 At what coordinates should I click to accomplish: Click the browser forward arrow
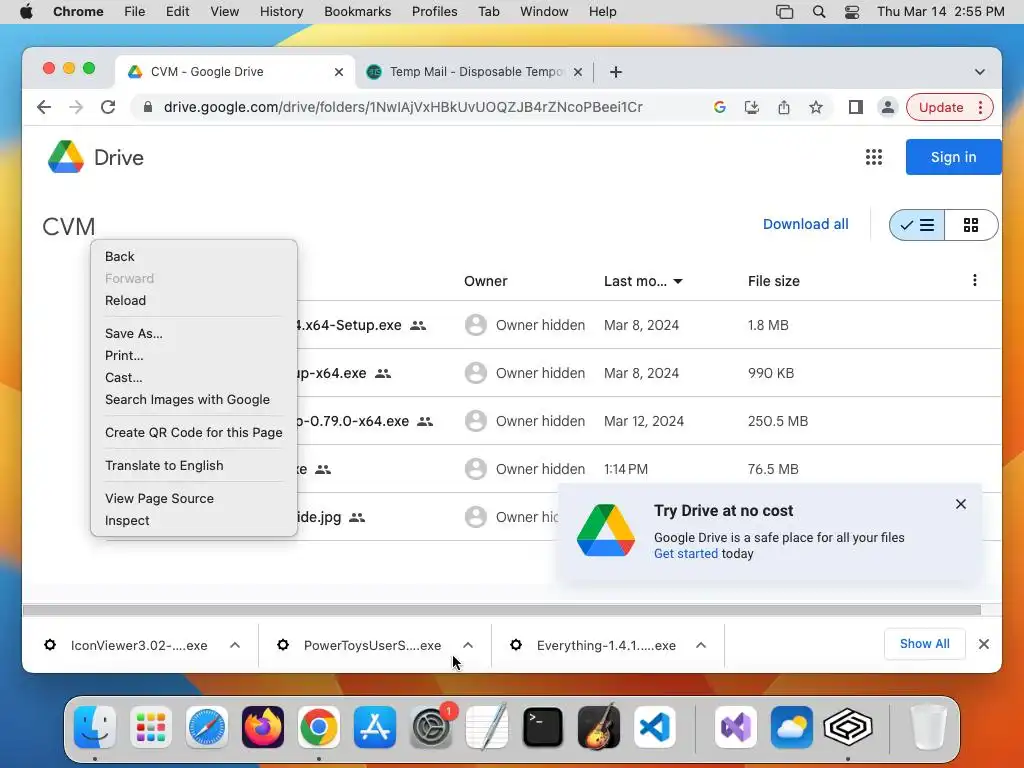(x=76, y=107)
